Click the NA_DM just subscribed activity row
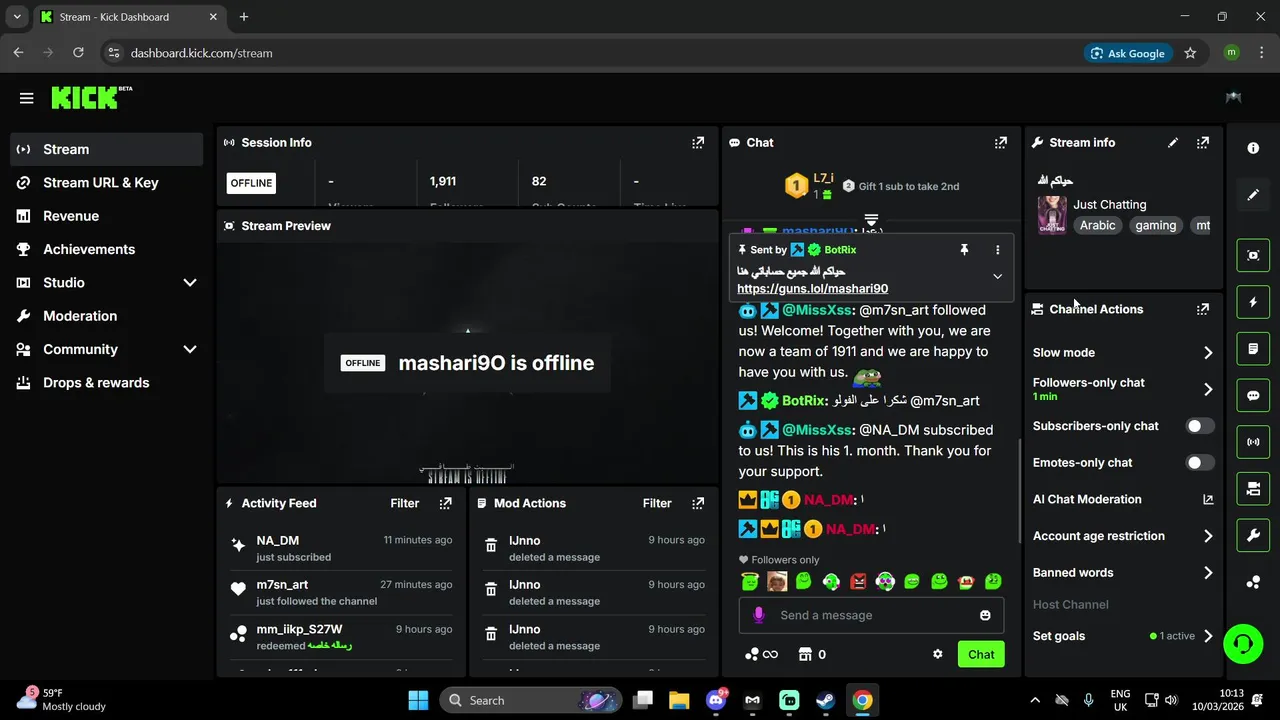This screenshot has width=1280, height=720. click(342, 548)
